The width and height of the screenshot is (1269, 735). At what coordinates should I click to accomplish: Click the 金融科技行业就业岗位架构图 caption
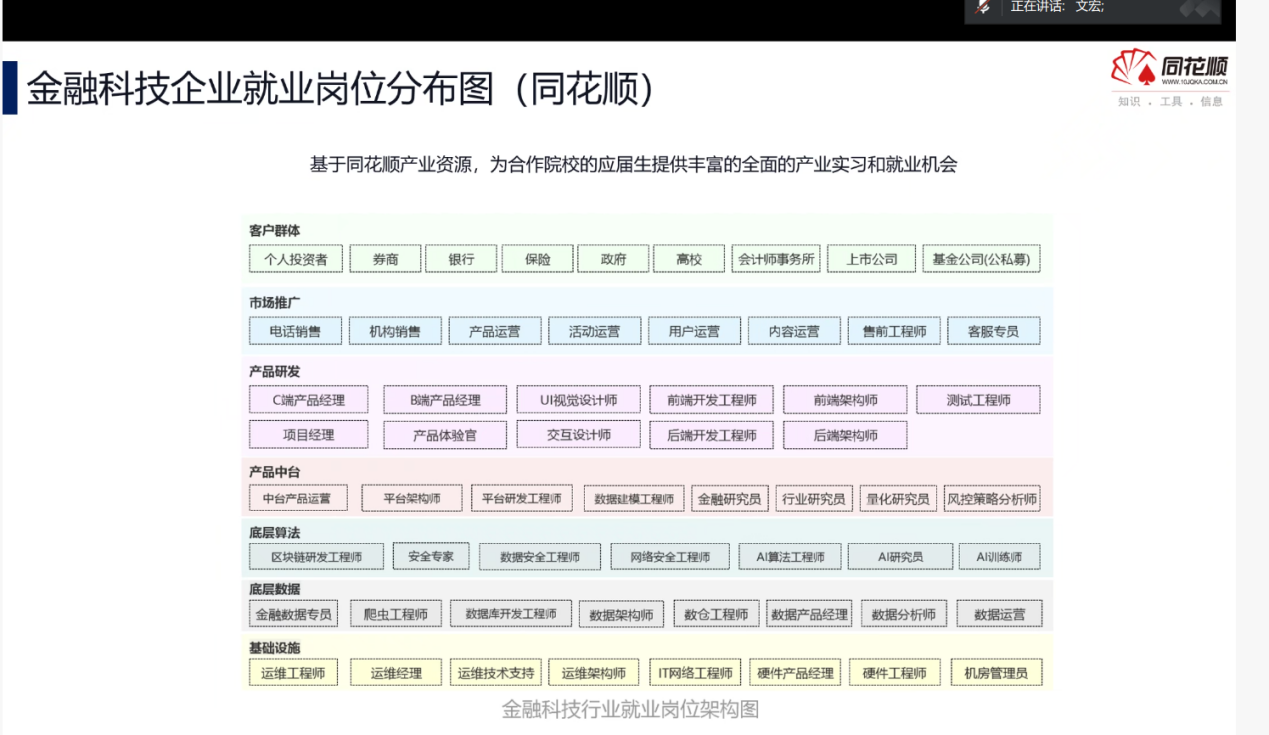[630, 710]
